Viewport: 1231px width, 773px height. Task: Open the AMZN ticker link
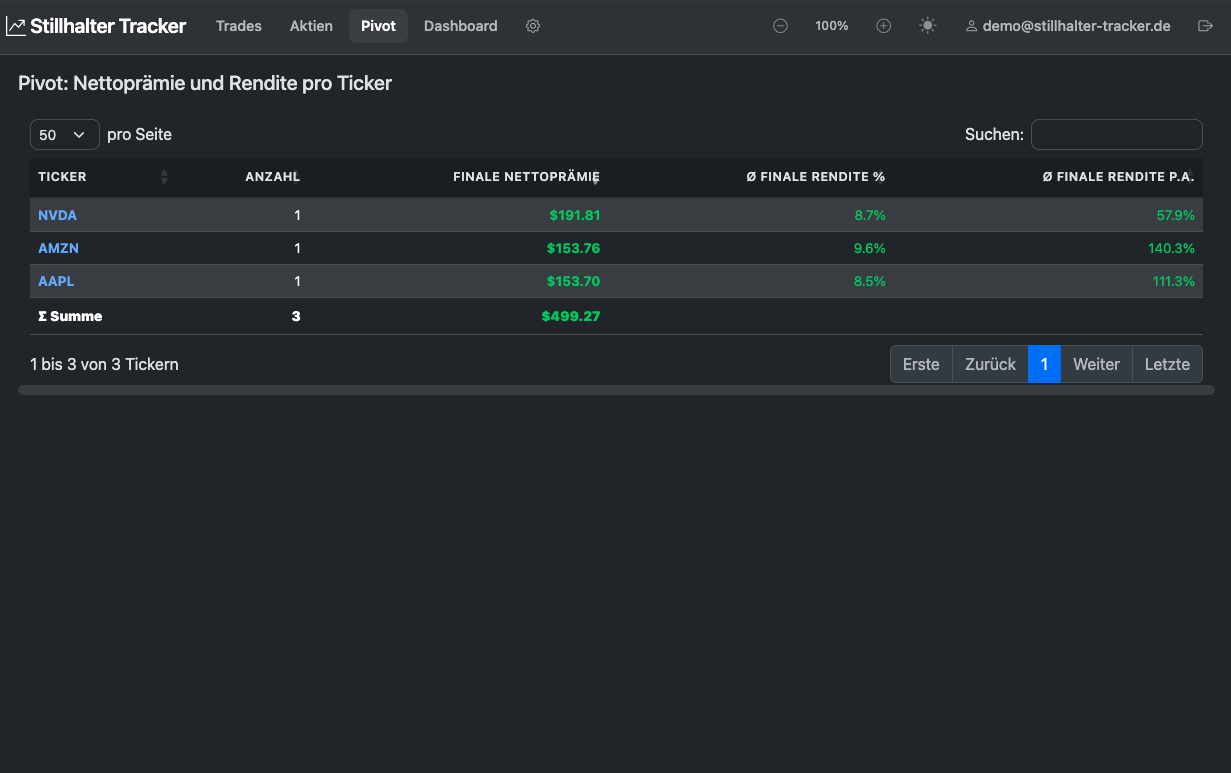58,248
